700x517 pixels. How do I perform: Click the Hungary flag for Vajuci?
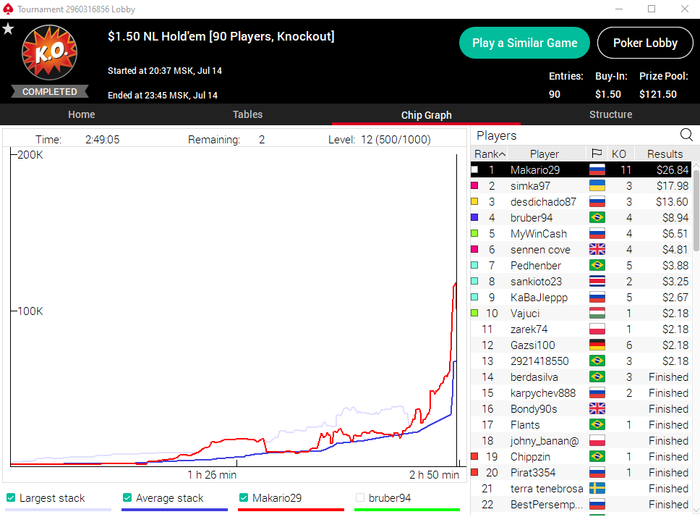click(x=597, y=313)
